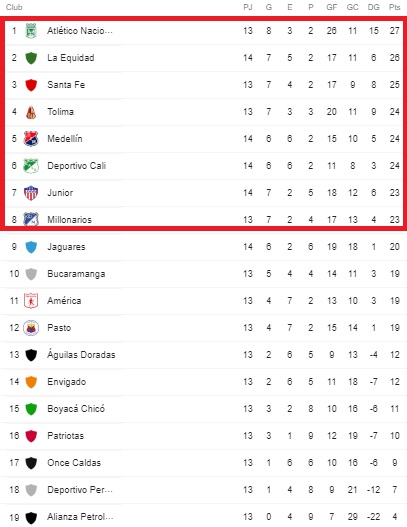Screen dimensions: 407x527
Task: Click the Junior striped crest icon
Action: pyautogui.click(x=31, y=193)
